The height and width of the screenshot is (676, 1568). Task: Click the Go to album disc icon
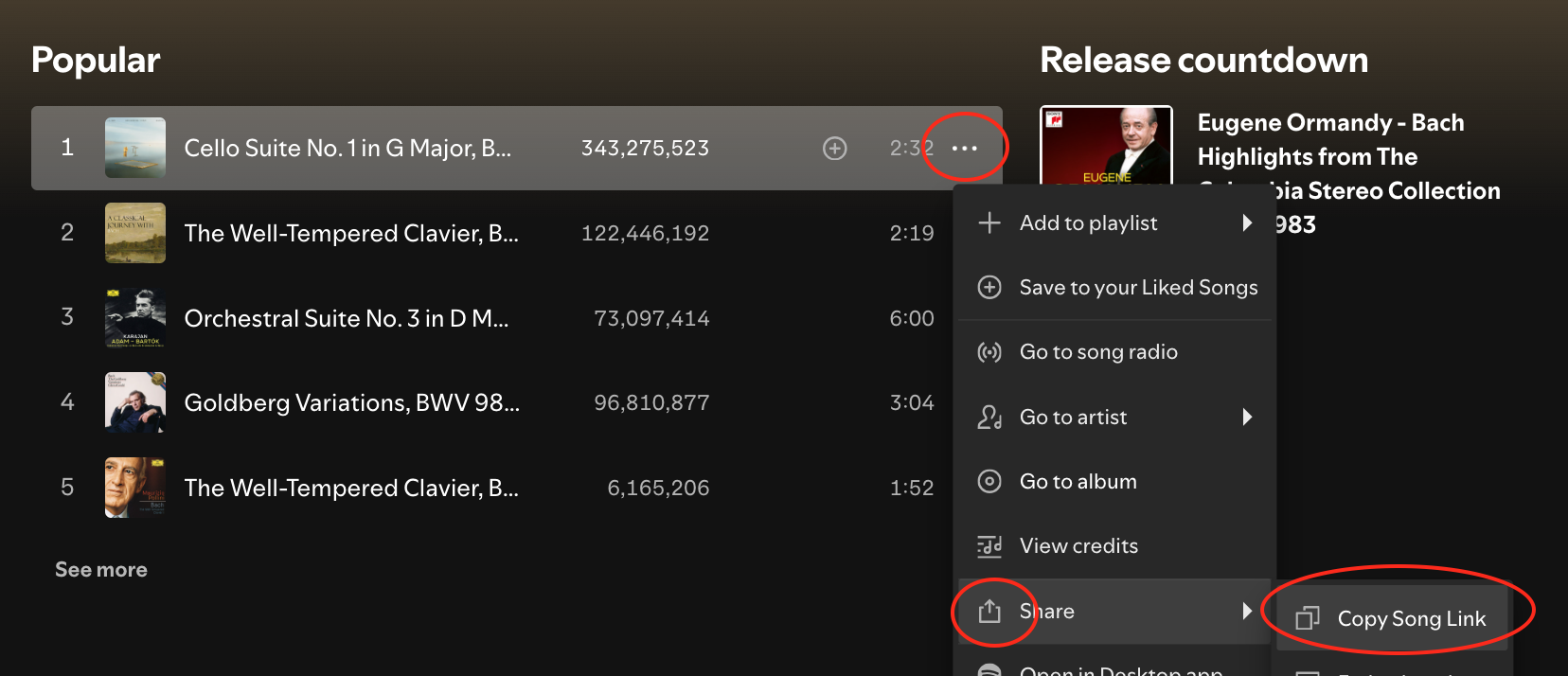pos(989,481)
